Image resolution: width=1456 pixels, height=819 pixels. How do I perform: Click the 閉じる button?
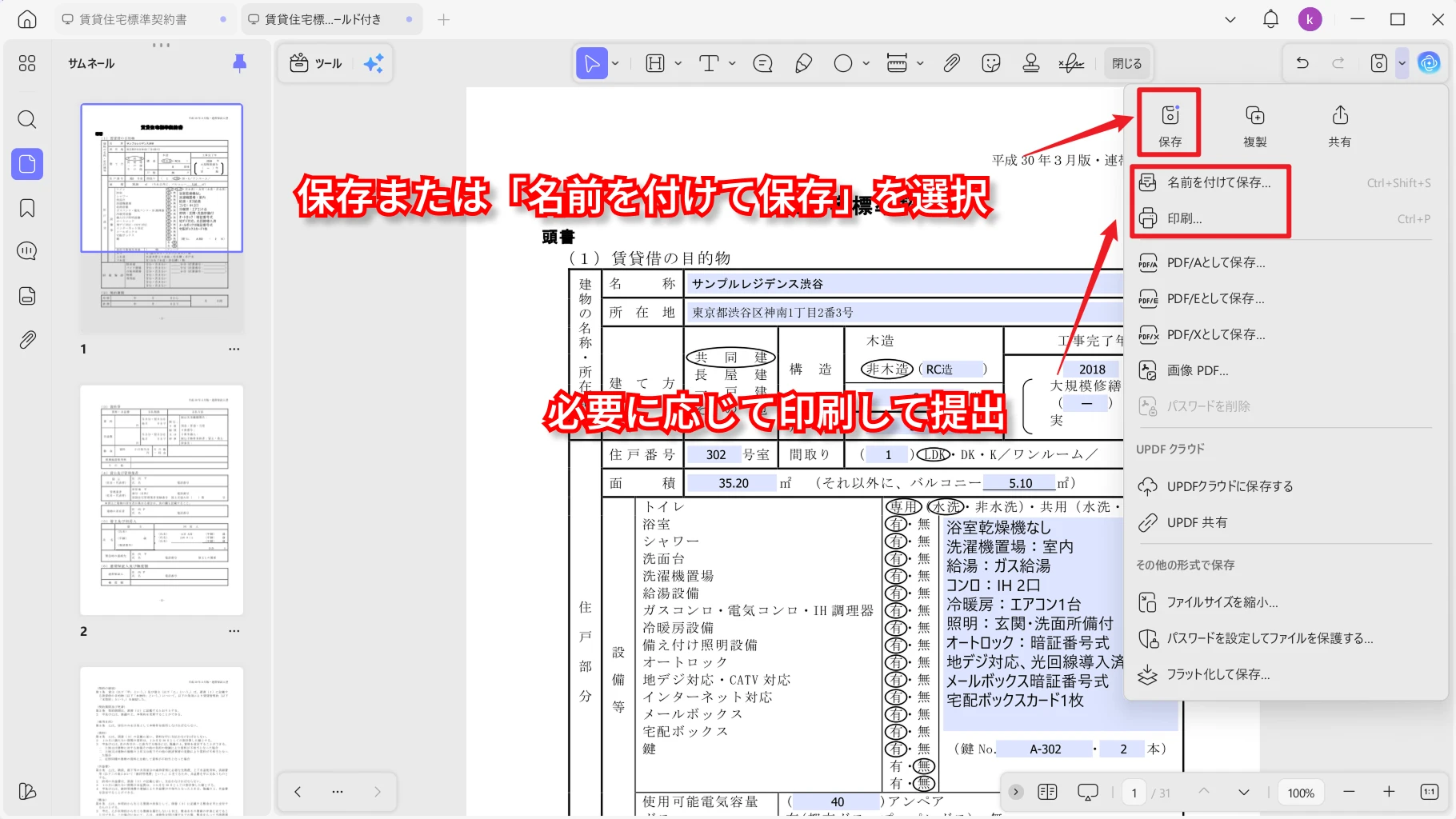click(x=1126, y=63)
